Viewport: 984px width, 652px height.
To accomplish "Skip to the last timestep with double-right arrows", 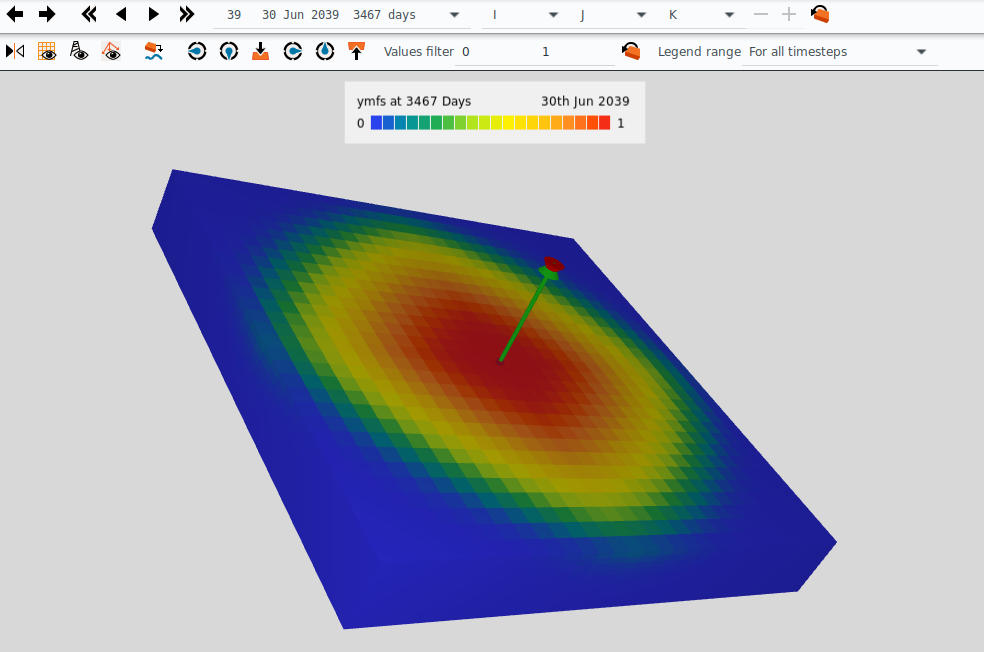I will coord(186,15).
